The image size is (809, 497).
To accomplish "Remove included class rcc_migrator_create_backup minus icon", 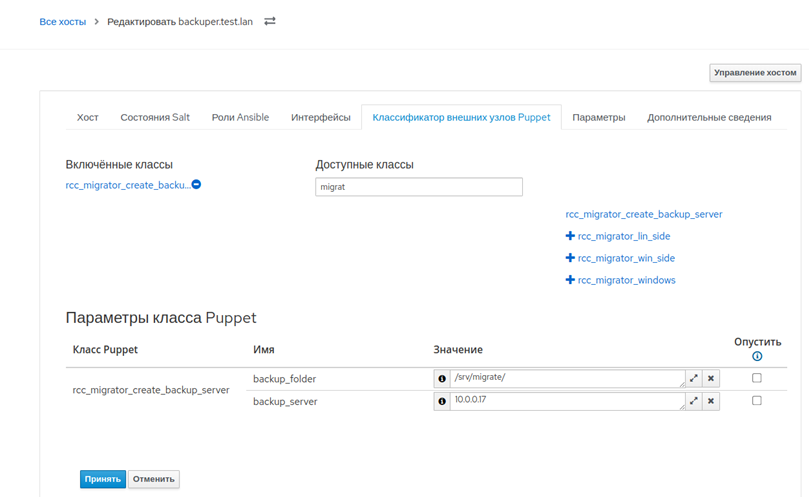I will [196, 185].
